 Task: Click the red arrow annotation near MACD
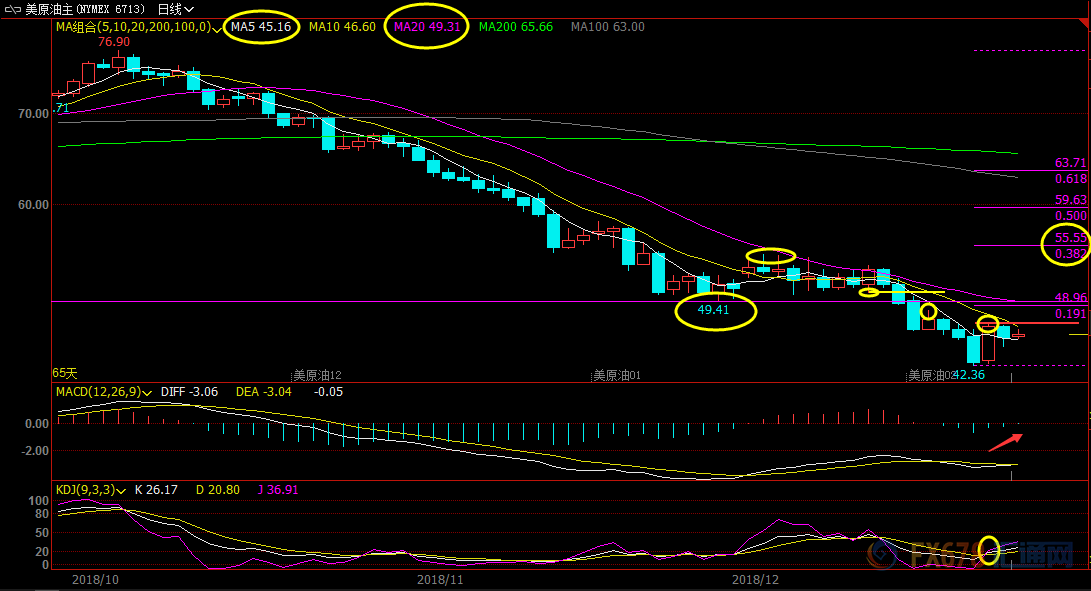tap(1006, 442)
